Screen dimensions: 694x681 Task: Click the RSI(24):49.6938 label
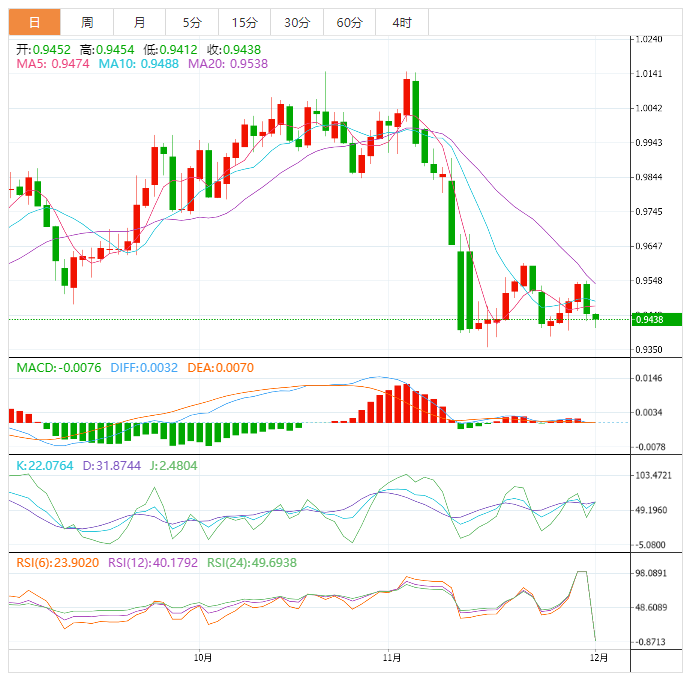(x=252, y=563)
